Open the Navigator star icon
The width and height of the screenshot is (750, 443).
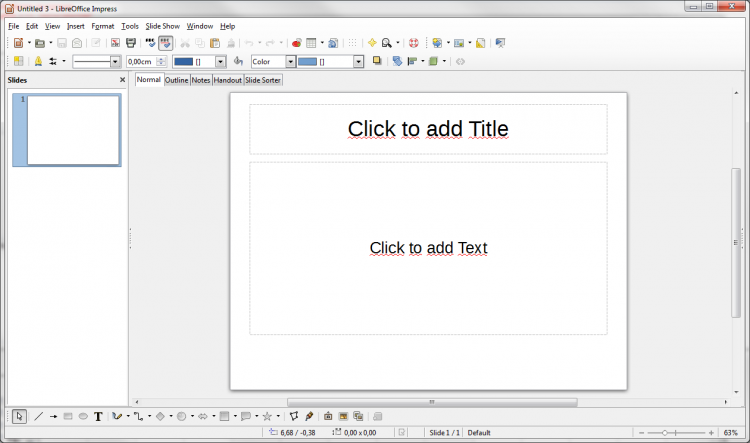[x=372, y=43]
